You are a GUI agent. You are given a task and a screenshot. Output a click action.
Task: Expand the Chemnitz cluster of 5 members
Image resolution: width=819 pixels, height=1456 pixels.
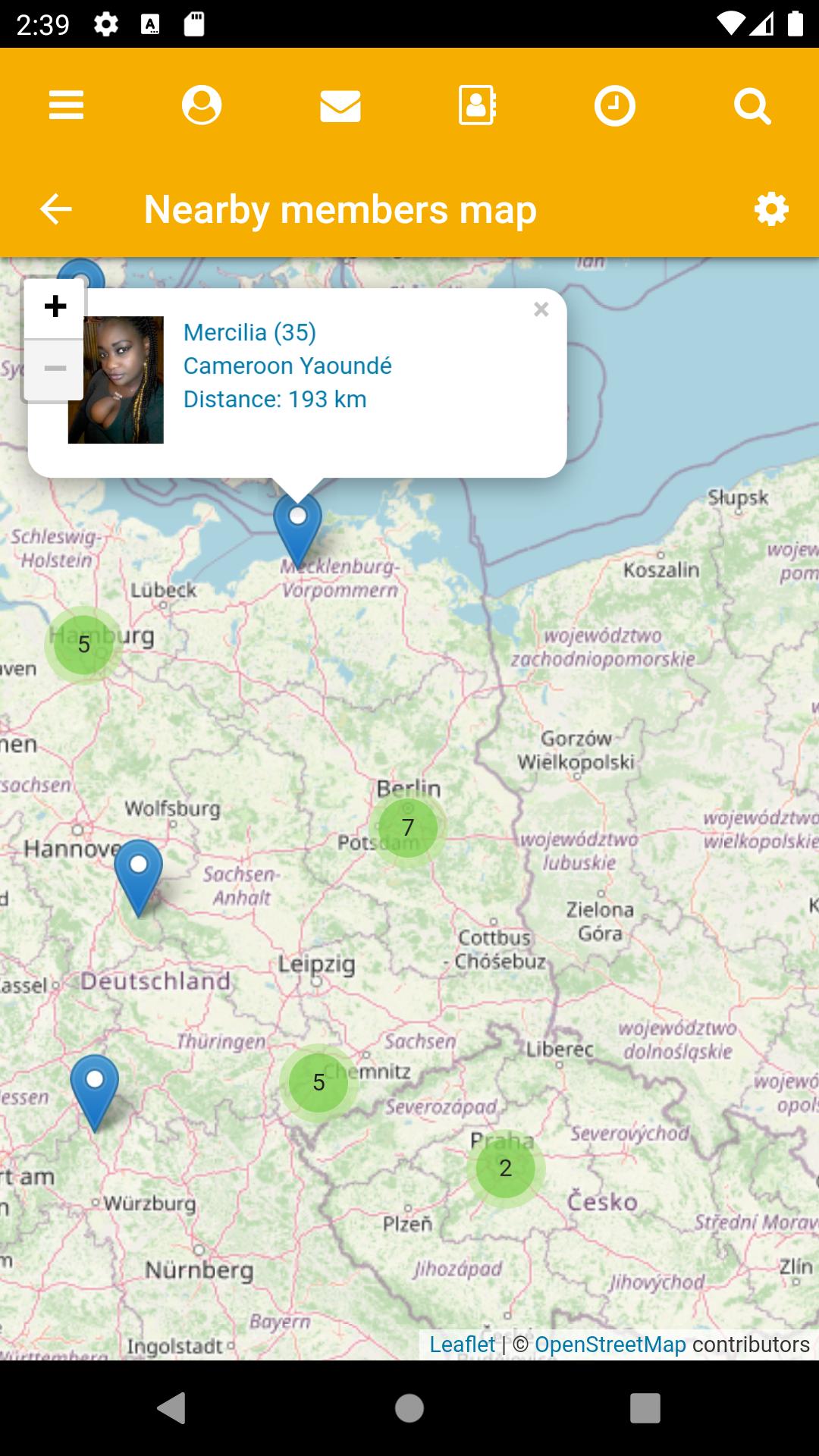pos(318,1082)
